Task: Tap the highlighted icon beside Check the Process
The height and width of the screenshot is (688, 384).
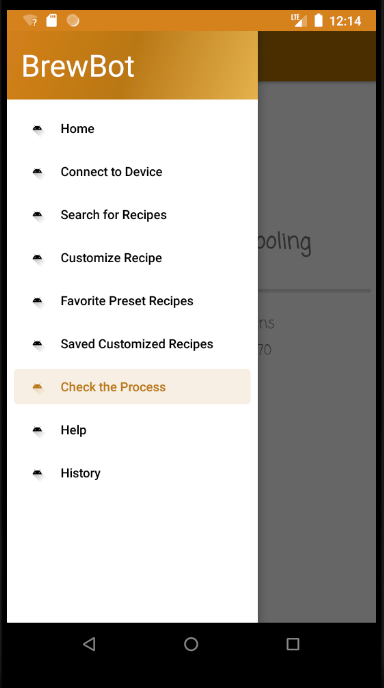Action: (38, 387)
